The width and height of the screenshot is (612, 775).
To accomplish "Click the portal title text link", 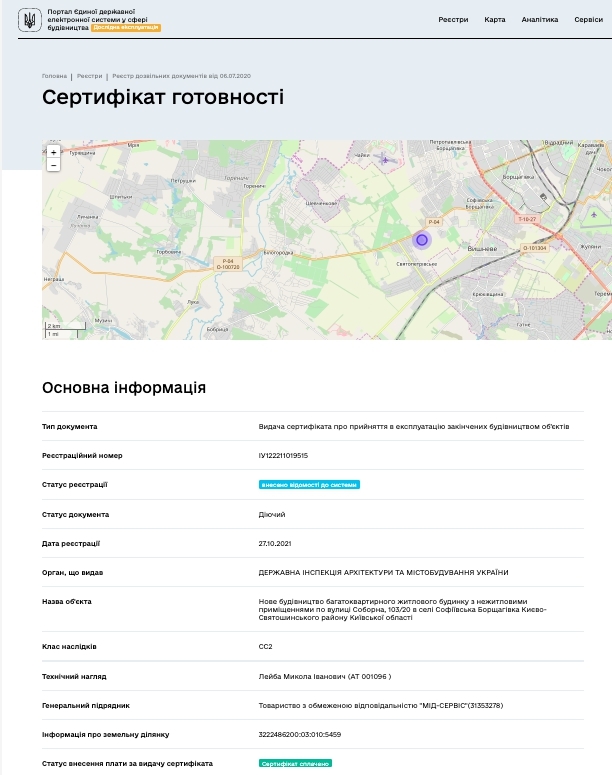I will (97, 19).
